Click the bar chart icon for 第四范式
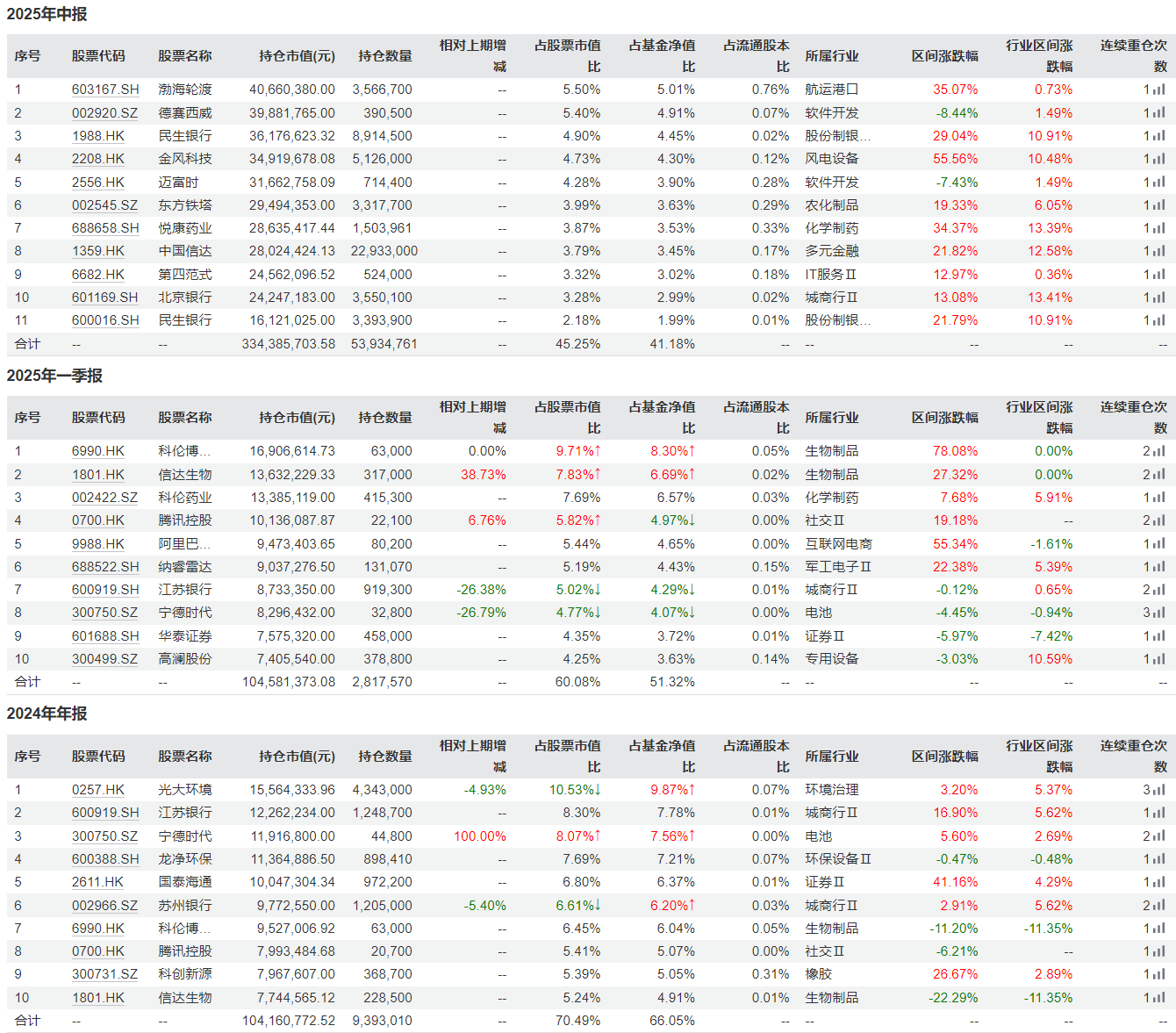The image size is (1176, 1033). (1159, 275)
